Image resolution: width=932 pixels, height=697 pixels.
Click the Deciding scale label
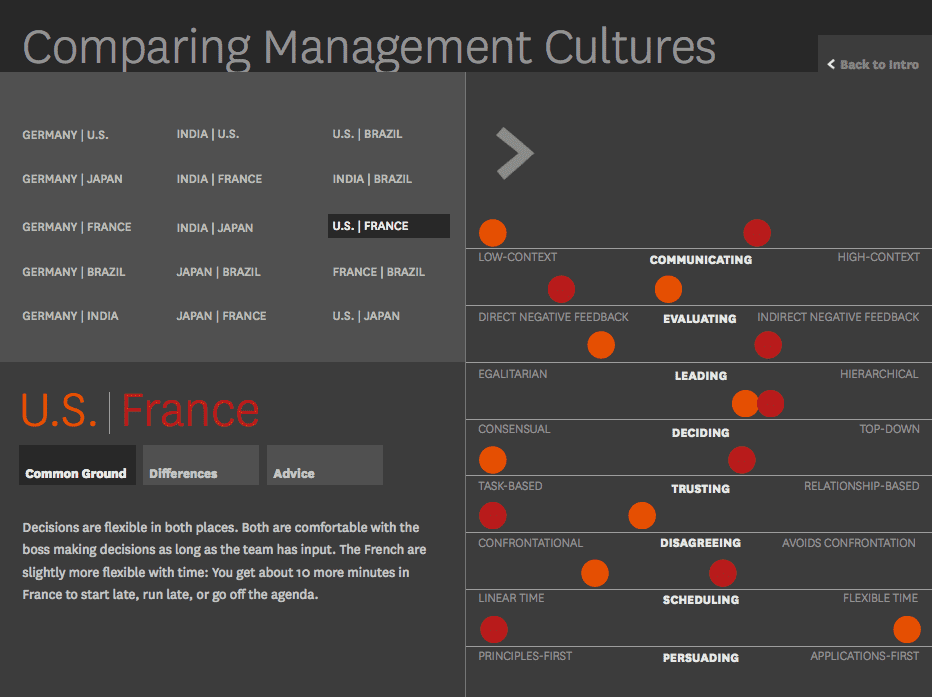coord(700,433)
